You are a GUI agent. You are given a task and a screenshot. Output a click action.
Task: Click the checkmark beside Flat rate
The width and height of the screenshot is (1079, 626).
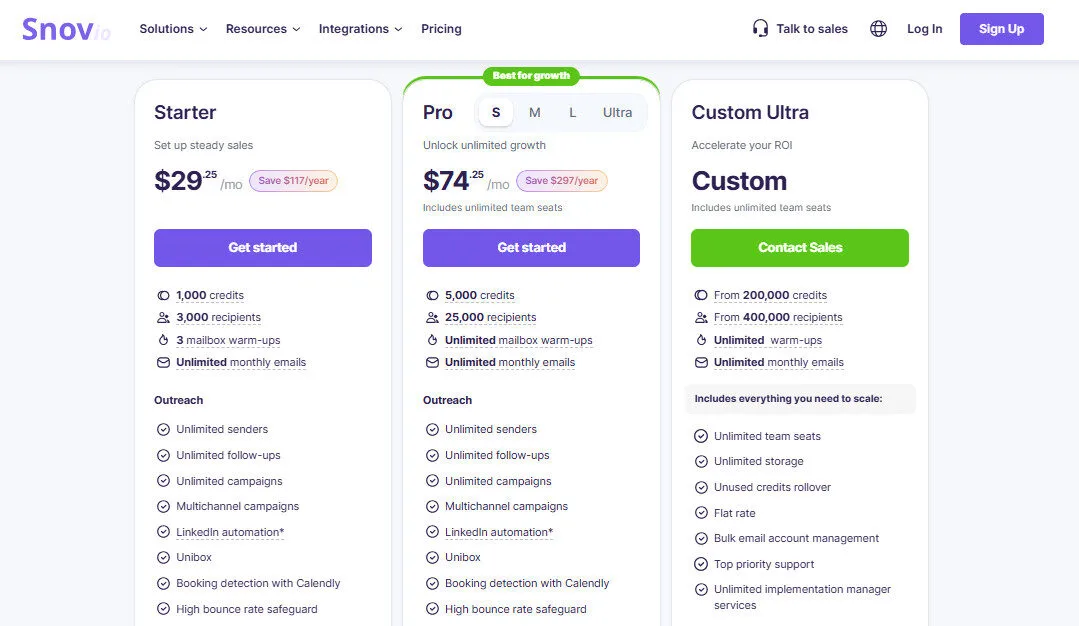(701, 513)
